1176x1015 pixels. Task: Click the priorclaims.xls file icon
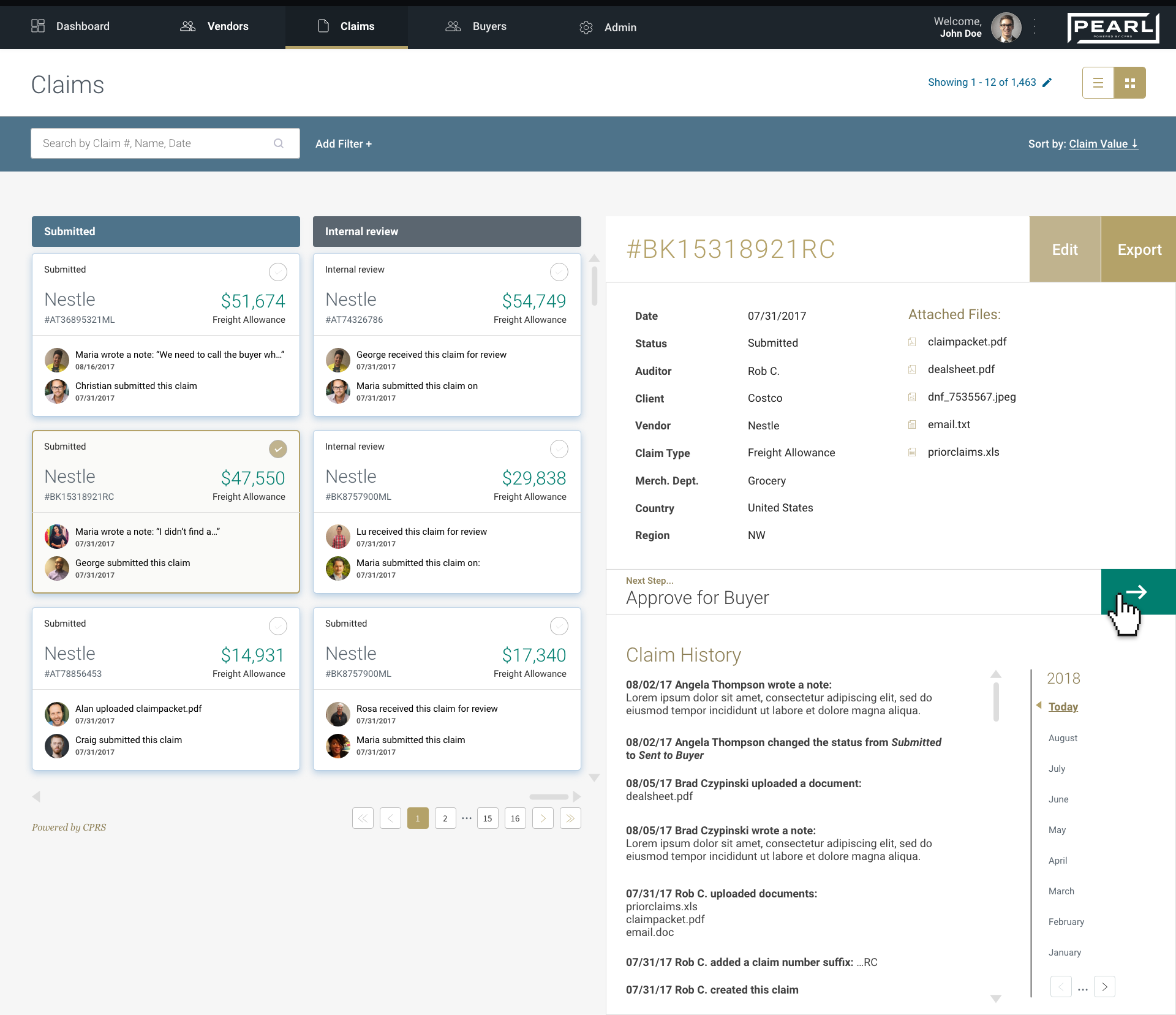coord(912,452)
